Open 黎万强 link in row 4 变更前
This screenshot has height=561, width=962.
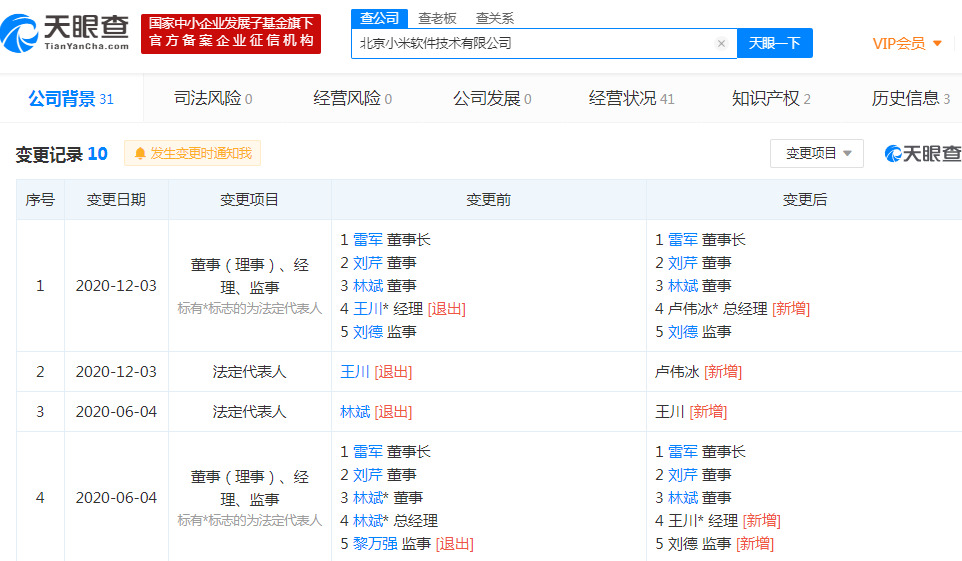click(x=375, y=544)
